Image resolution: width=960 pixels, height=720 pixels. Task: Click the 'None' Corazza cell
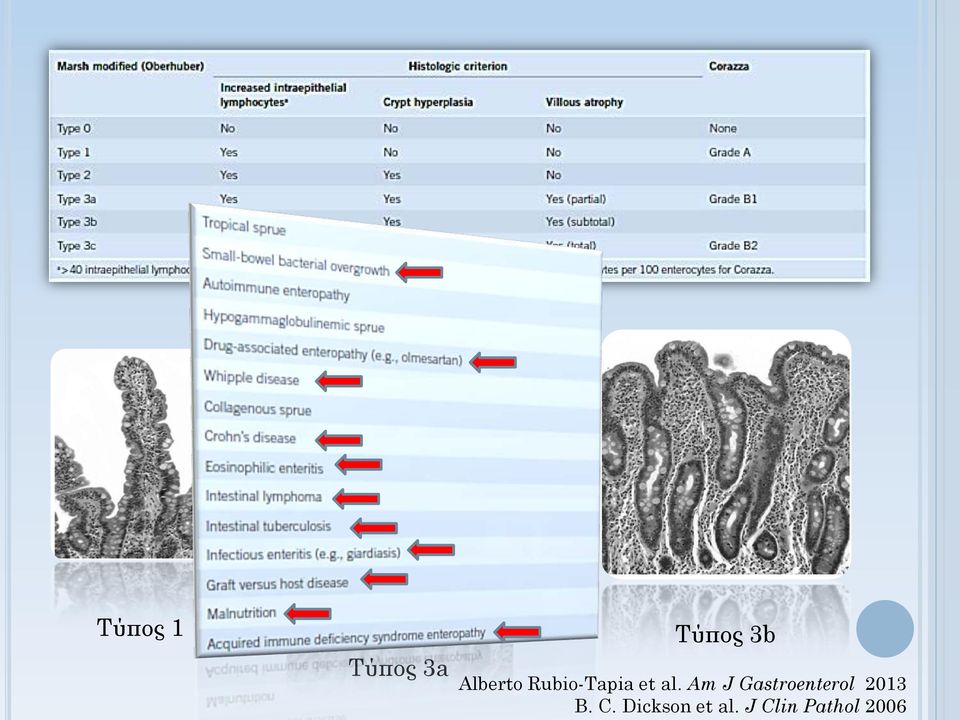click(x=722, y=129)
